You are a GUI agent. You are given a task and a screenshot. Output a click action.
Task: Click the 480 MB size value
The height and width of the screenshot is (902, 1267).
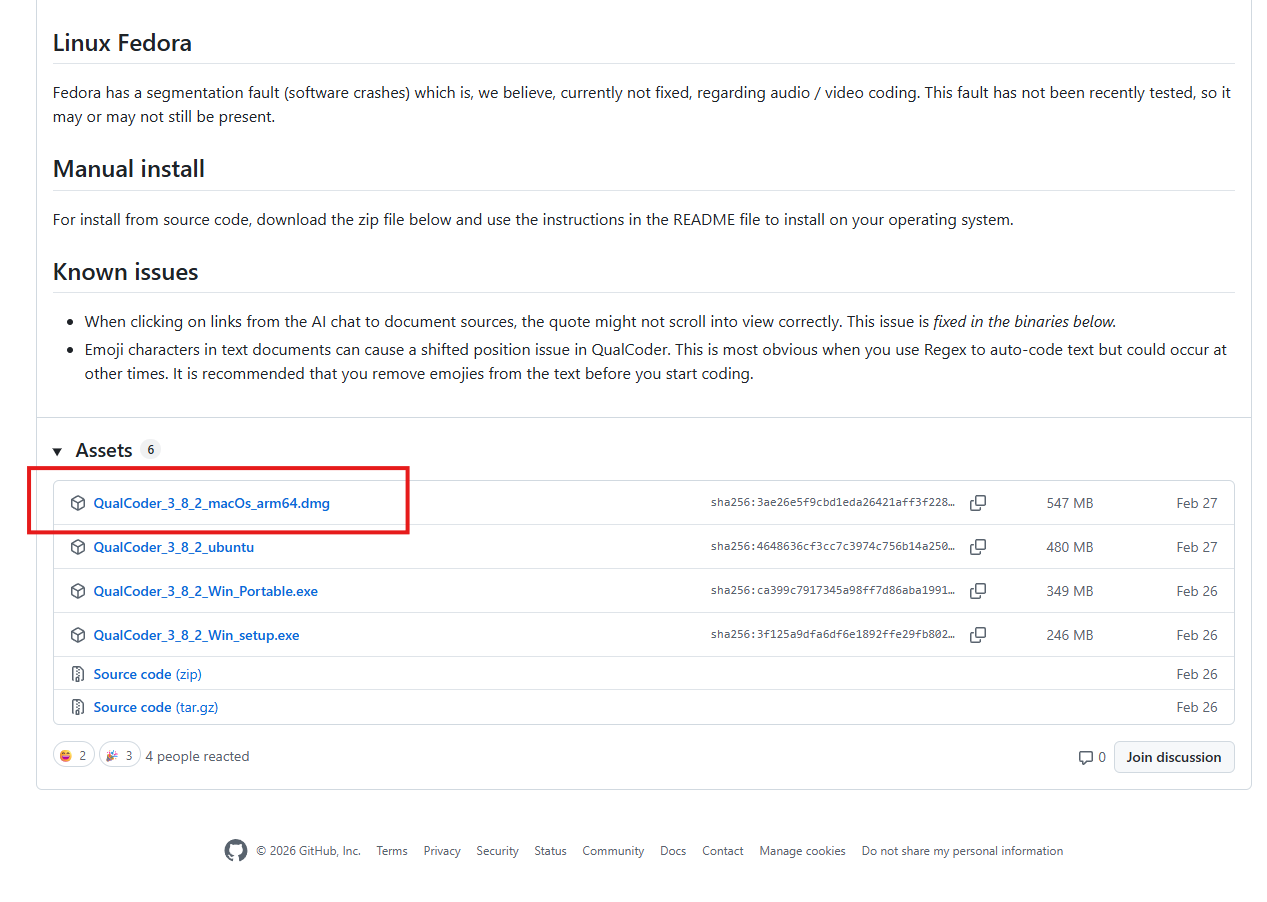pyautogui.click(x=1070, y=547)
